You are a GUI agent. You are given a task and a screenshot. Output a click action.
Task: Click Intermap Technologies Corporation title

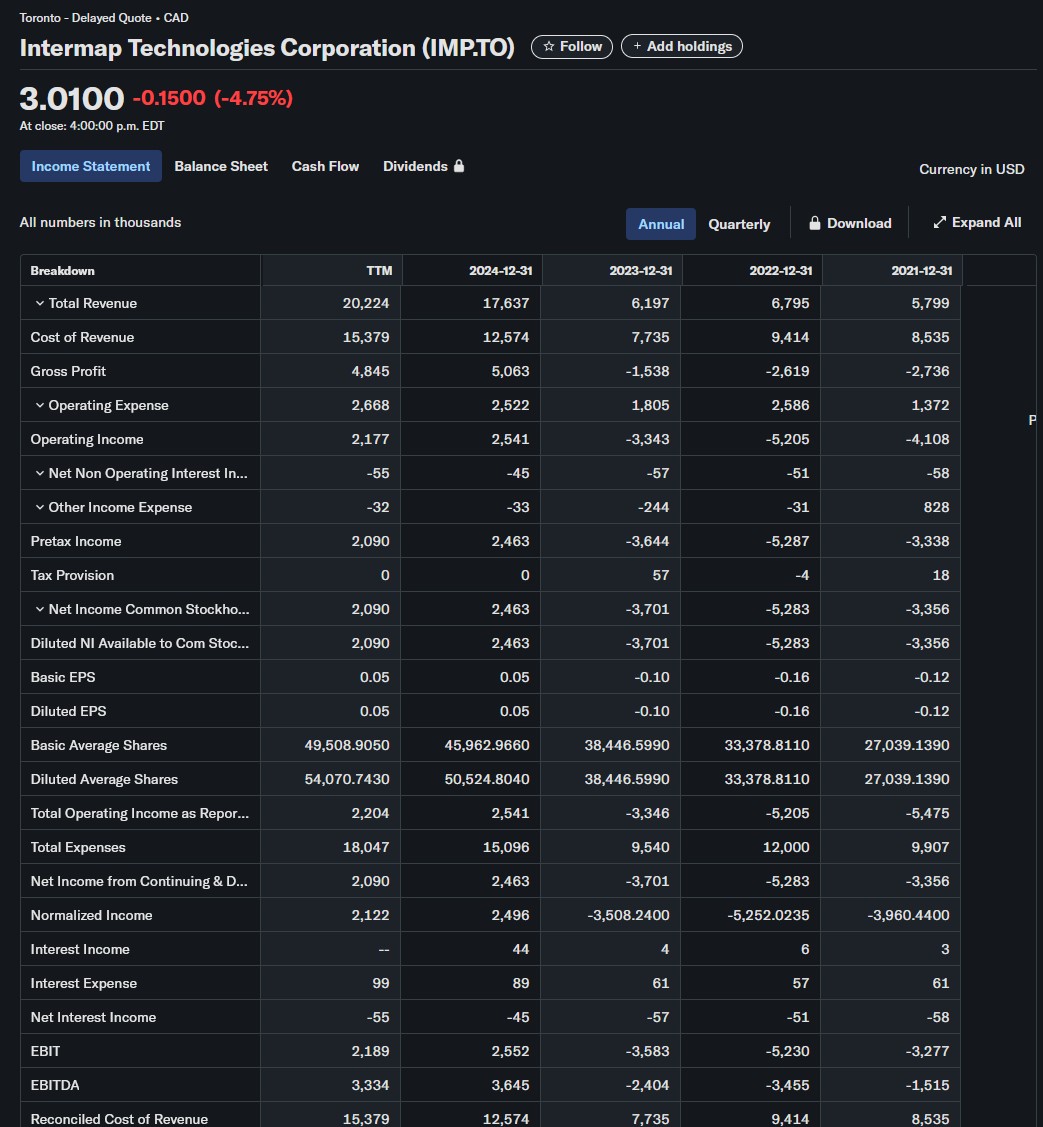tap(267, 47)
